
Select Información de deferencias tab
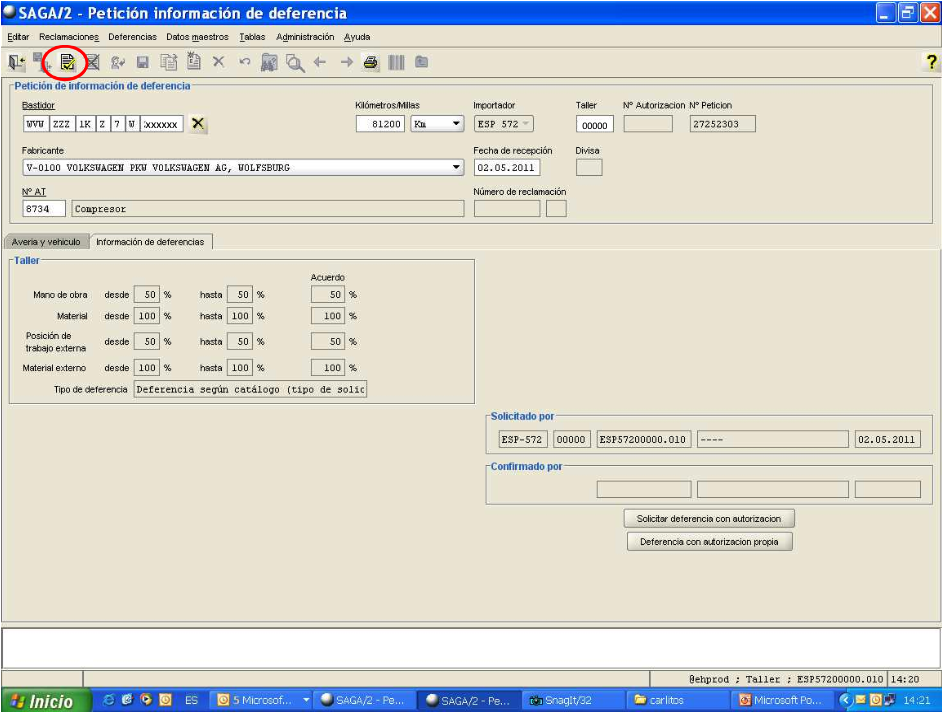click(x=150, y=242)
